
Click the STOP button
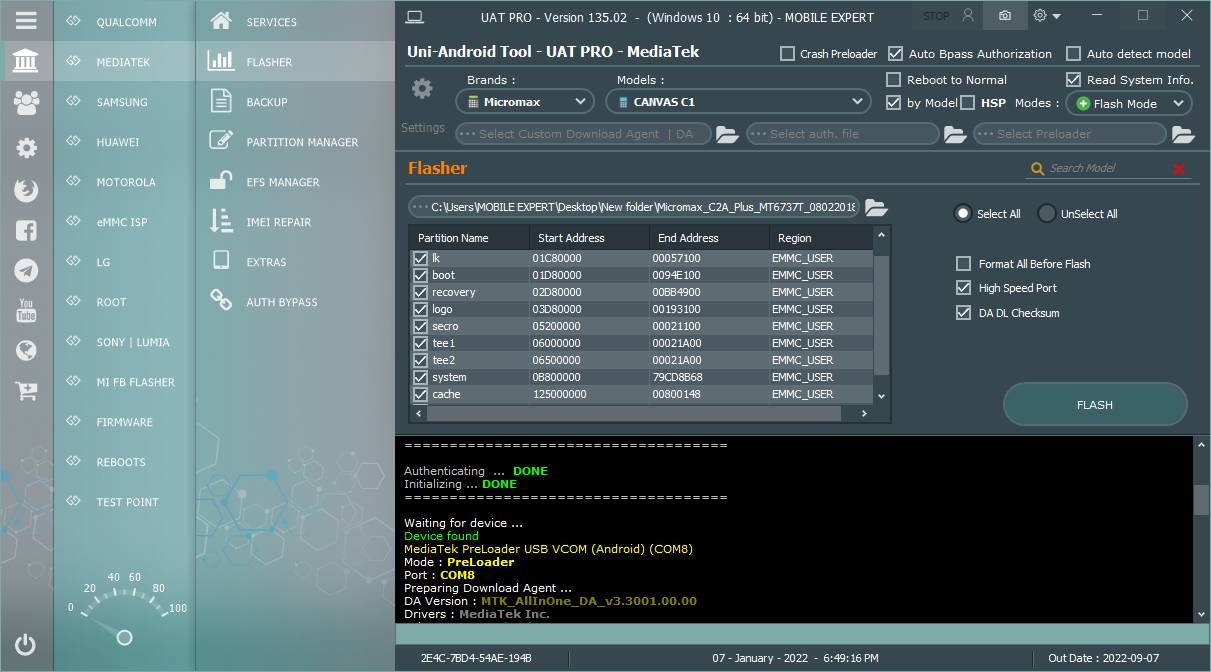(936, 16)
